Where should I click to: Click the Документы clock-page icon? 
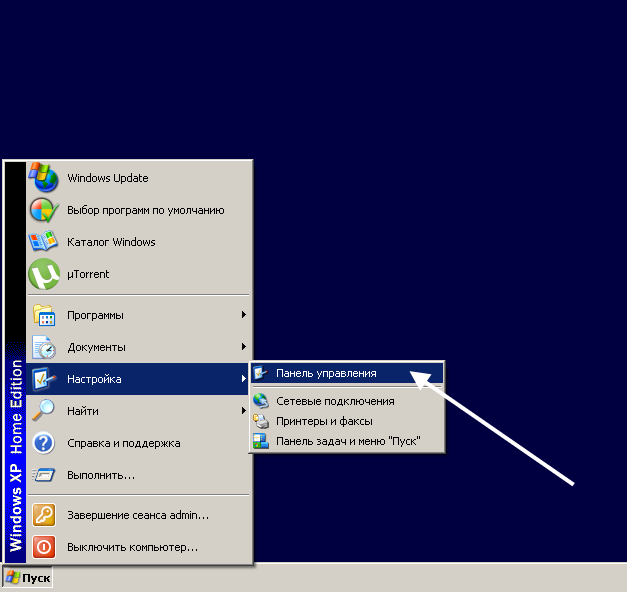44,347
